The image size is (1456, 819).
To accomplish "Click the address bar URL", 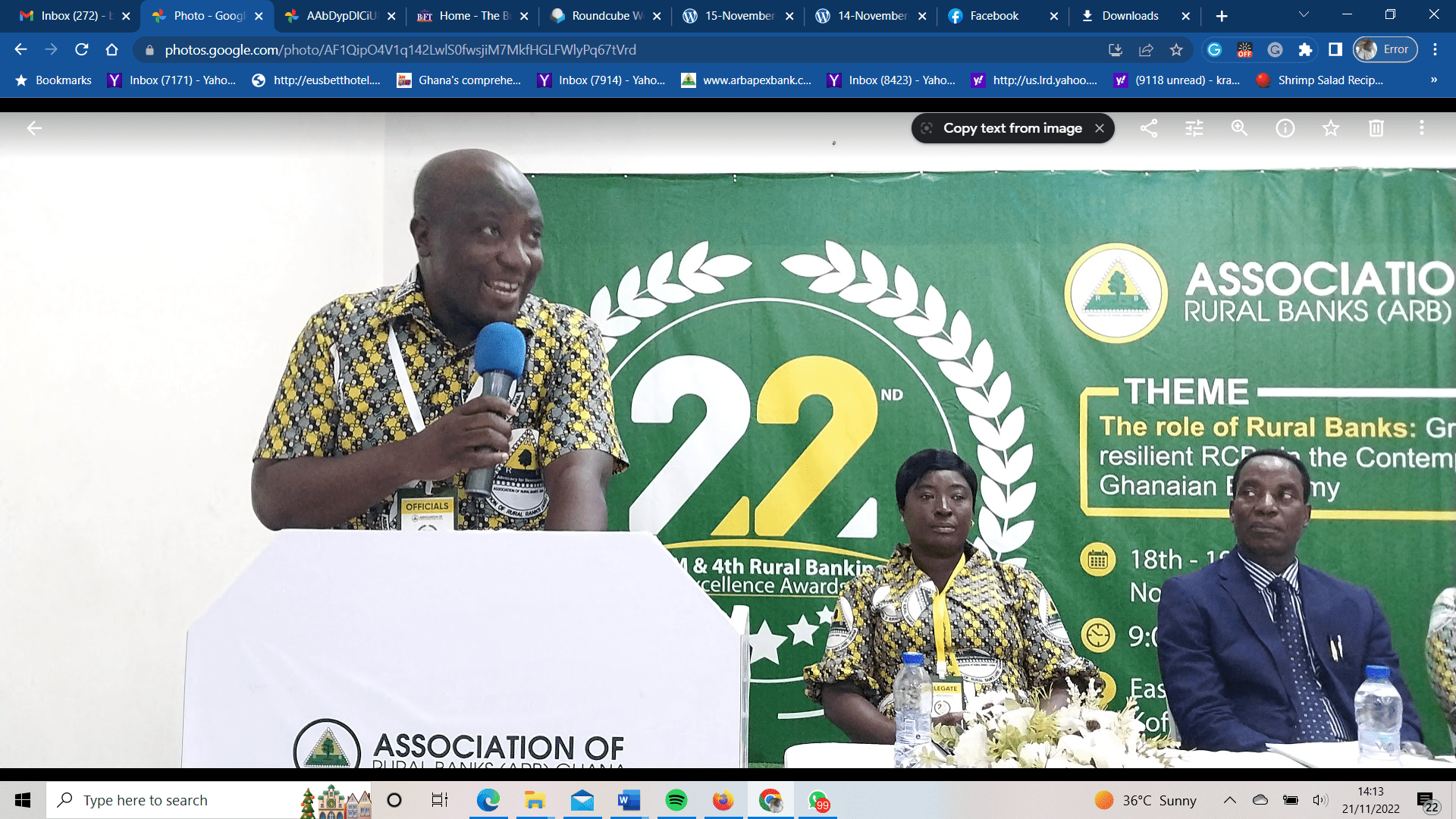I will [400, 49].
